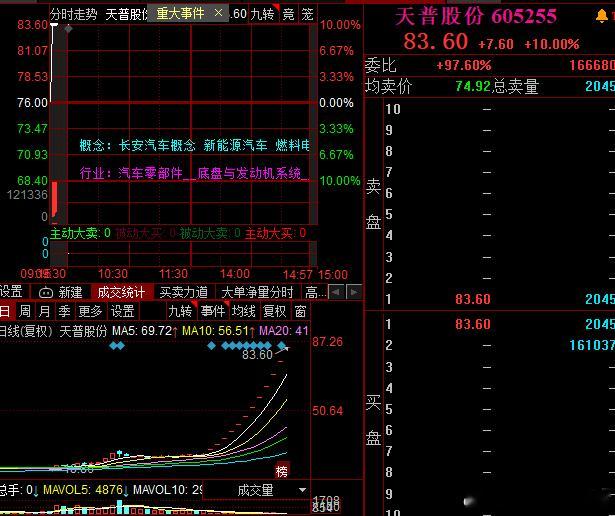
Task: Click the 概念 长安汽车概念 text line
Action: (194, 145)
